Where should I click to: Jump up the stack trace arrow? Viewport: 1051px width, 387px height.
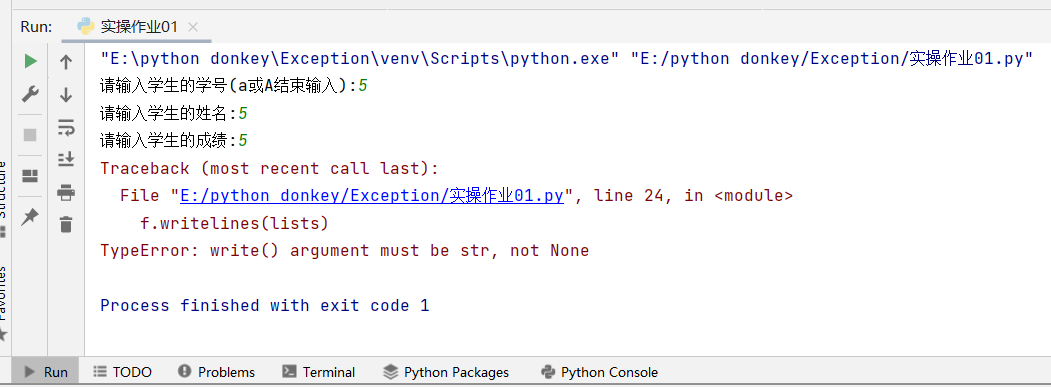point(66,62)
